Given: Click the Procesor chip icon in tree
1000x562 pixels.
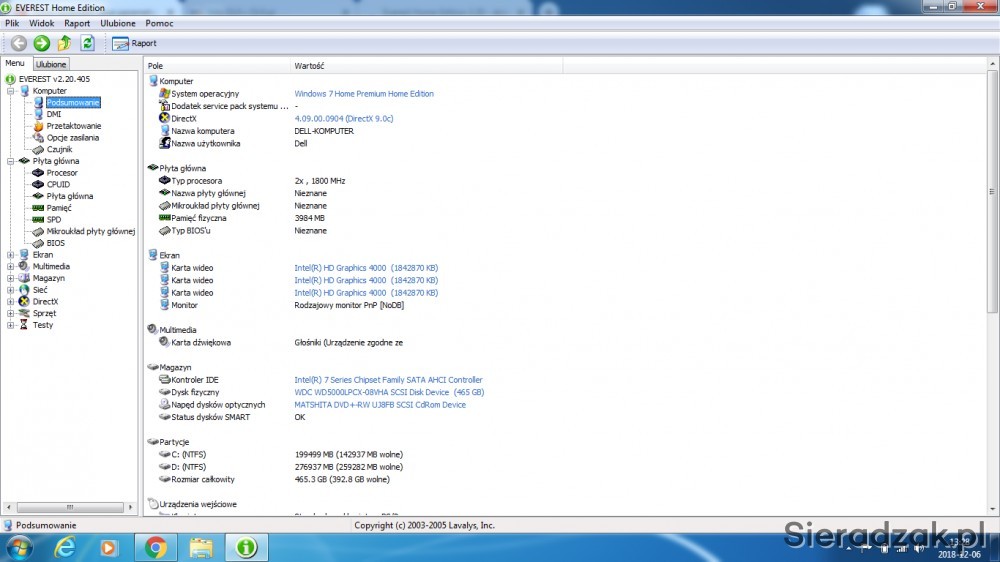Looking at the screenshot, I should coord(38,173).
